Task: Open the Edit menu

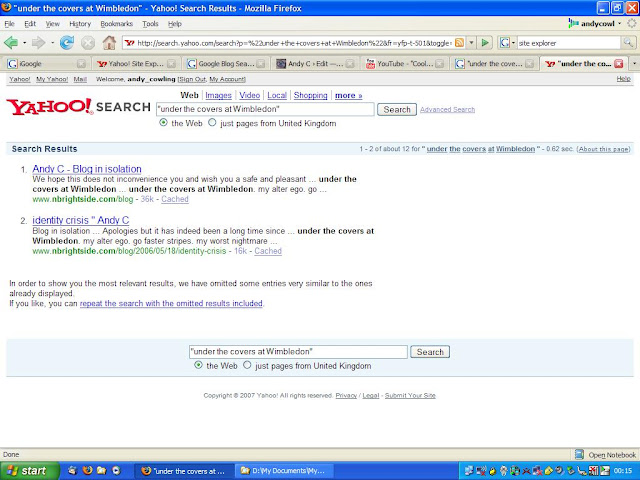Action: 30,24
